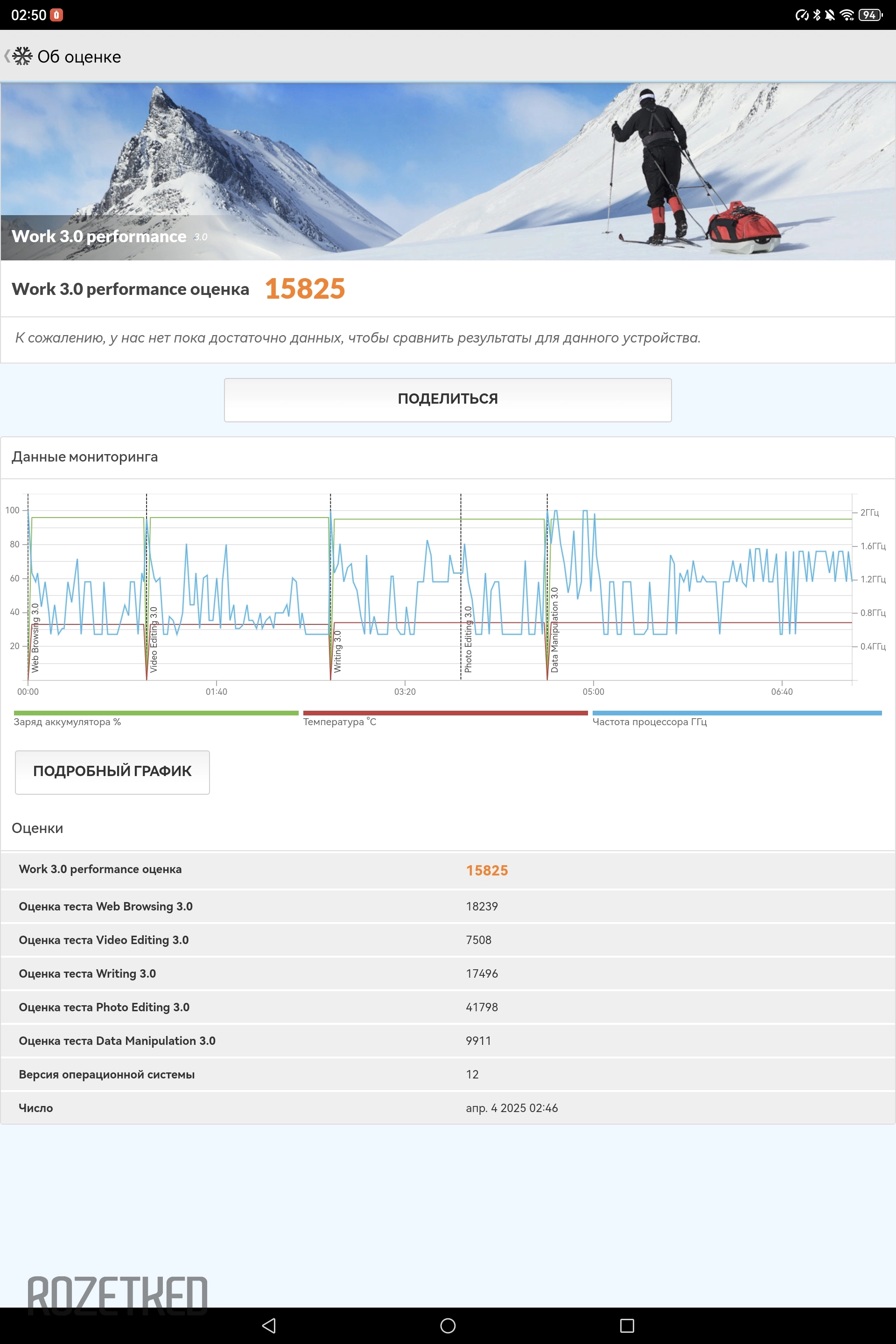Tap the Photo Editing 3.0 chart marker

[x=468, y=639]
